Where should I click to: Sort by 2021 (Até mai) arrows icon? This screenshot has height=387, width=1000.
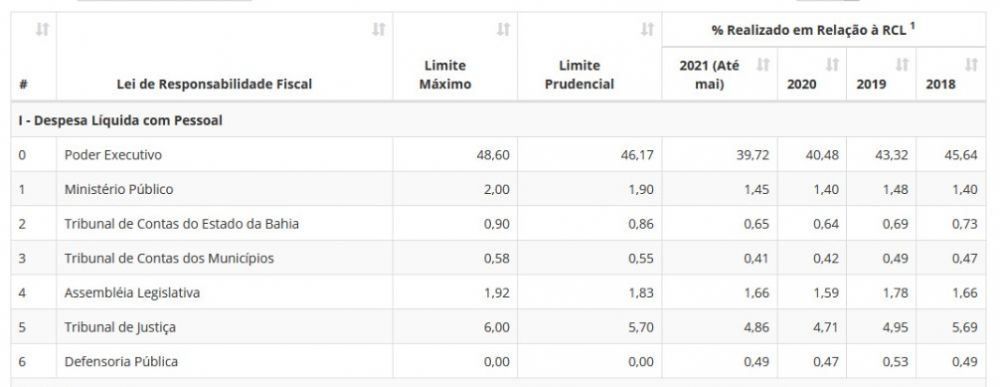click(x=763, y=64)
